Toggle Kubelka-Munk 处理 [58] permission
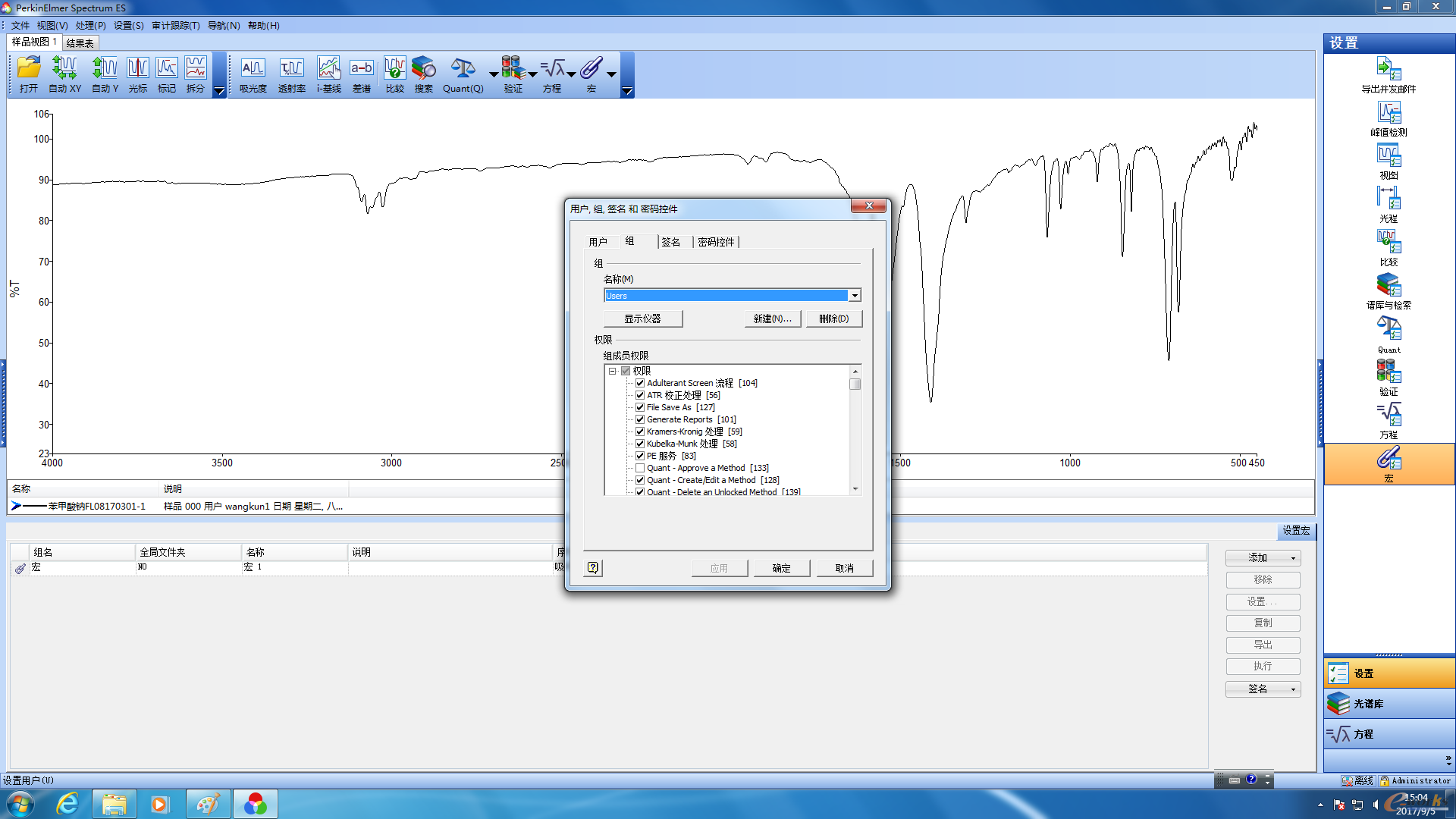 pos(640,444)
